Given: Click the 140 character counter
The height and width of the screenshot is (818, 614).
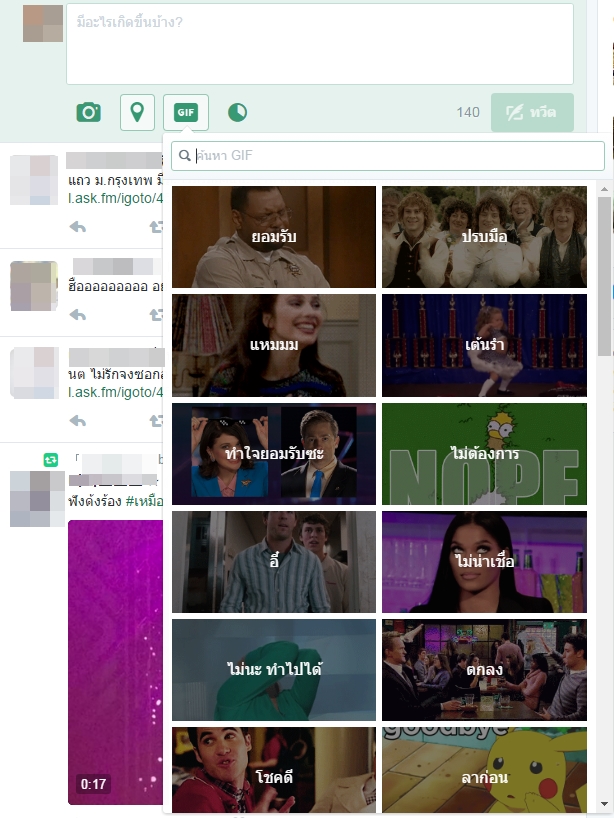Looking at the screenshot, I should point(468,112).
